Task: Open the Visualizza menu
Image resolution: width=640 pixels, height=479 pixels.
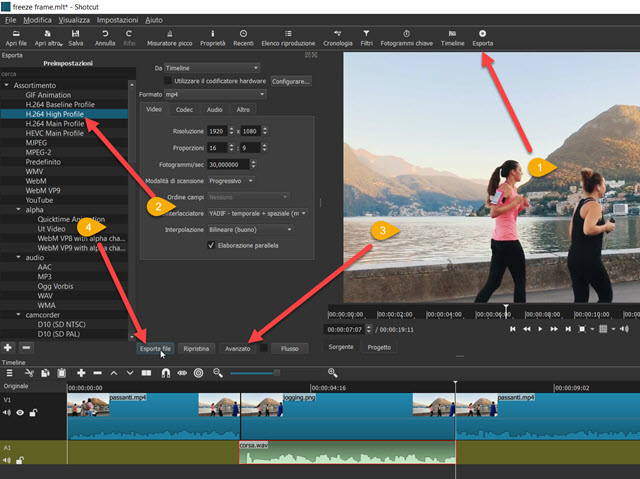Action: coord(74,20)
